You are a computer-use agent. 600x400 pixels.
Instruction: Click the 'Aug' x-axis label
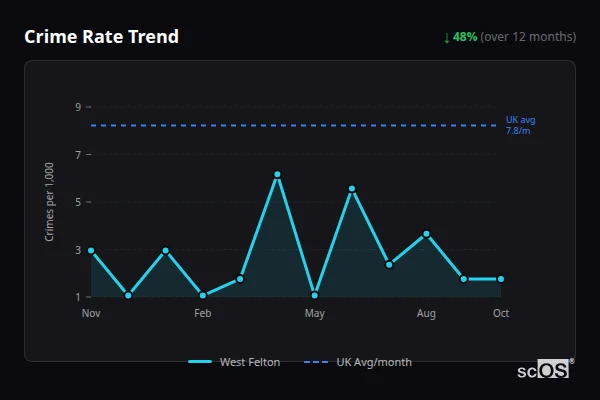click(x=426, y=313)
